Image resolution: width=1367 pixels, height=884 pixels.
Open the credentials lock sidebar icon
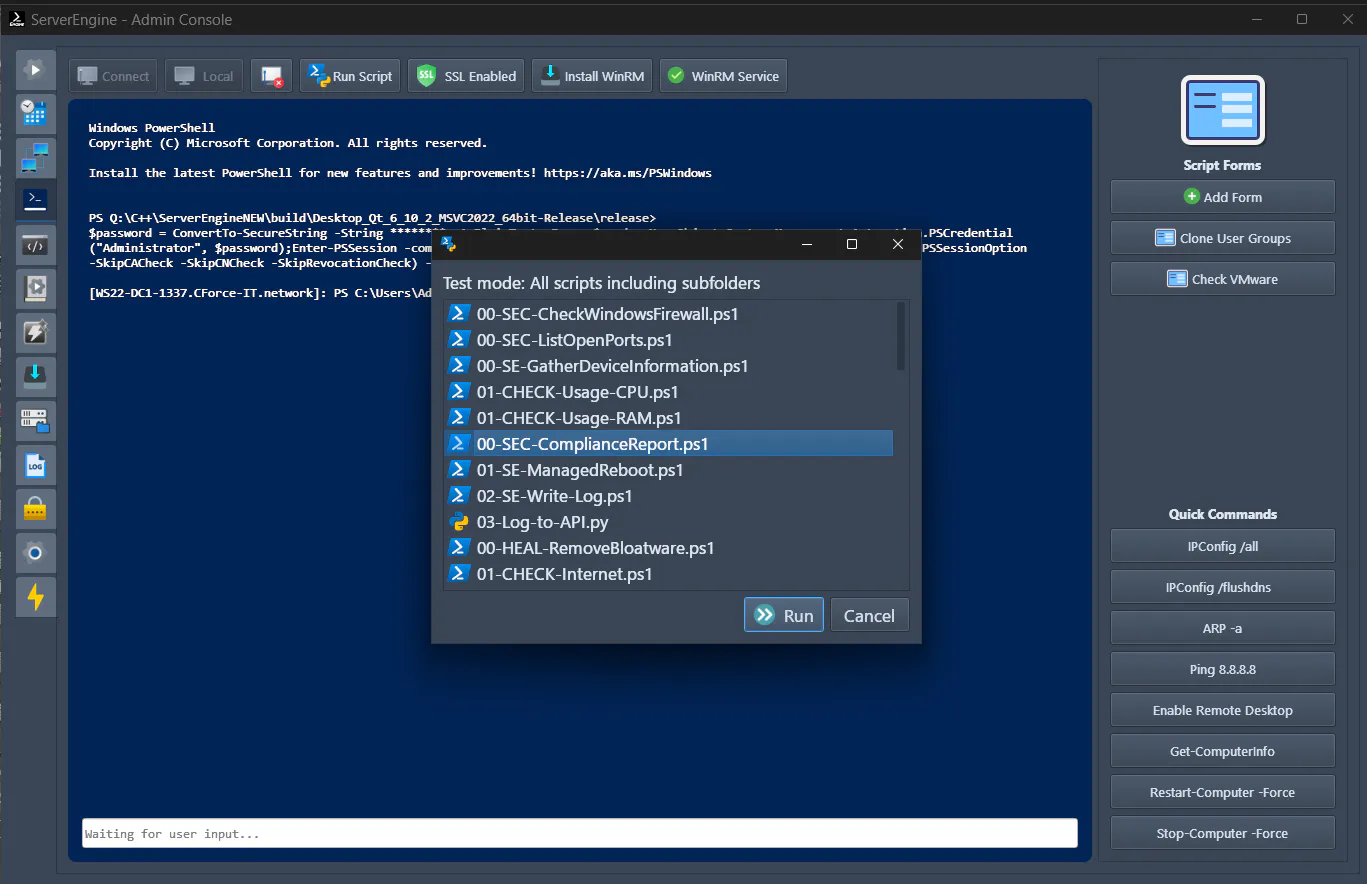click(36, 508)
